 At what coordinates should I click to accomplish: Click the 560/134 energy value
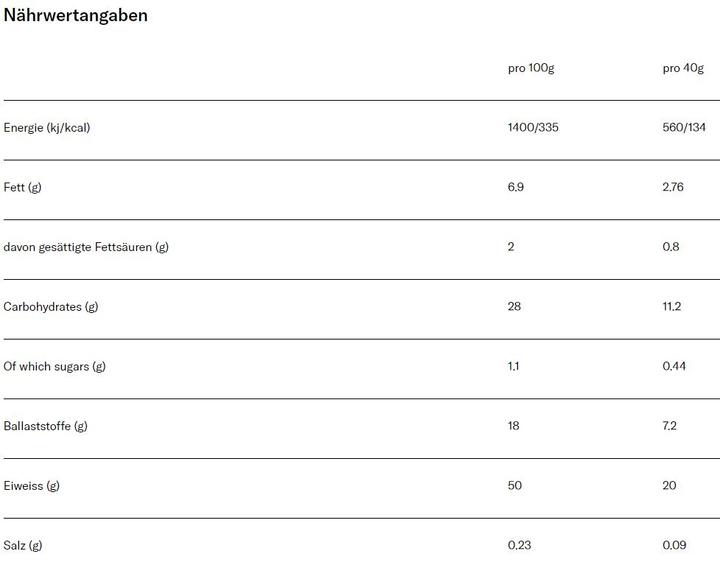pos(684,127)
